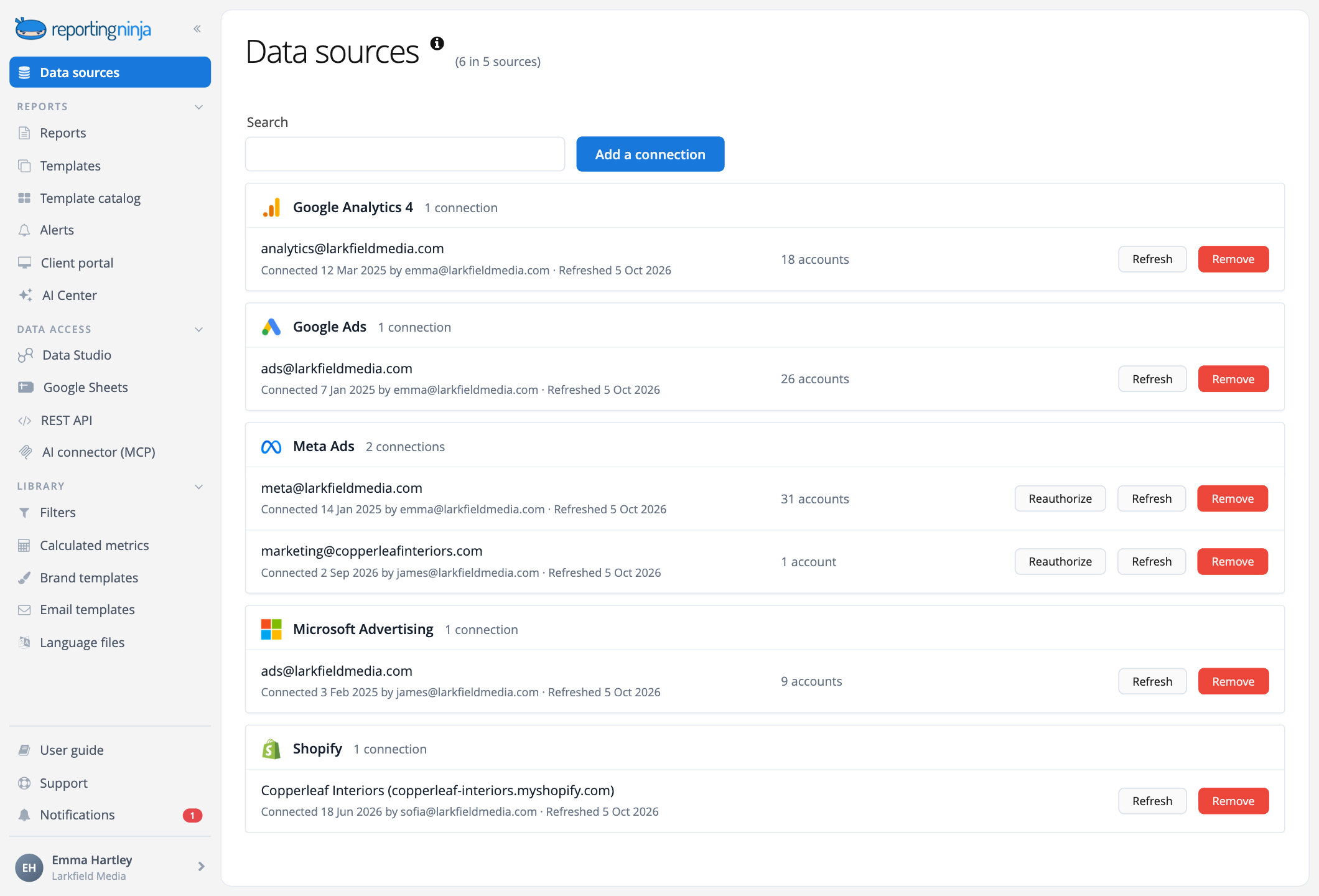Collapse the LIBRARY section chevron
Viewport: 1319px width, 896px height.
click(x=198, y=487)
